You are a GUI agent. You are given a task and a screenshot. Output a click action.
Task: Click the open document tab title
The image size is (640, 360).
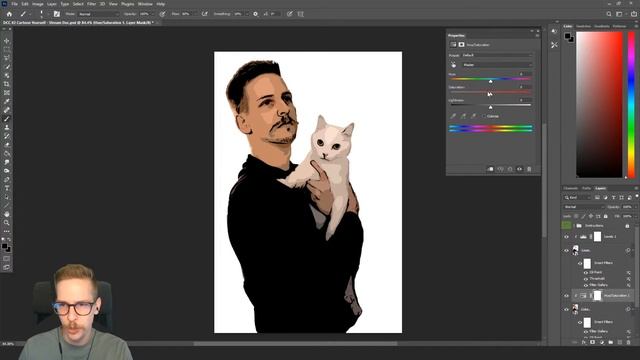pyautogui.click(x=78, y=23)
